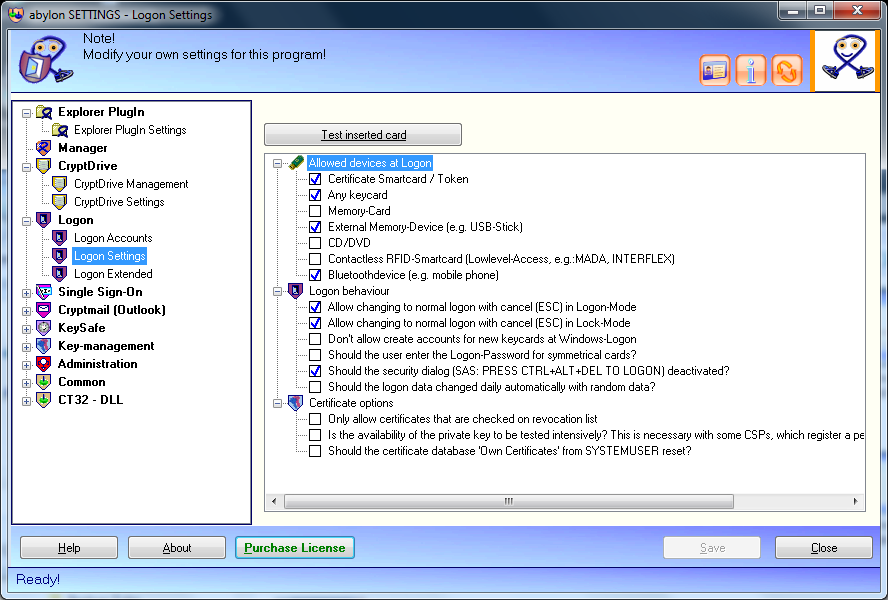Click the KeySafe icon

pos(44,328)
